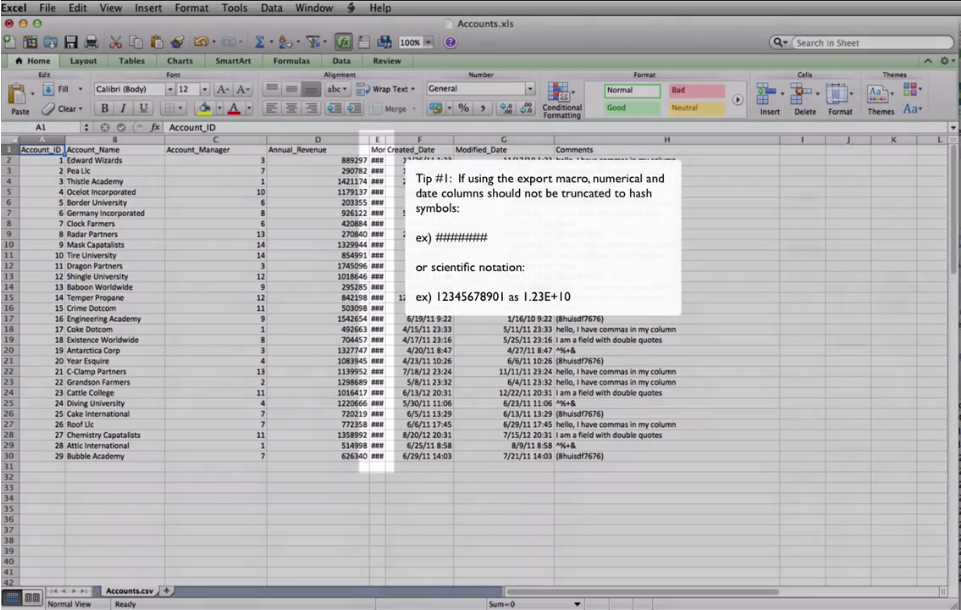The width and height of the screenshot is (961, 610).
Task: Switch to the Charts ribbon tab
Action: coord(180,61)
